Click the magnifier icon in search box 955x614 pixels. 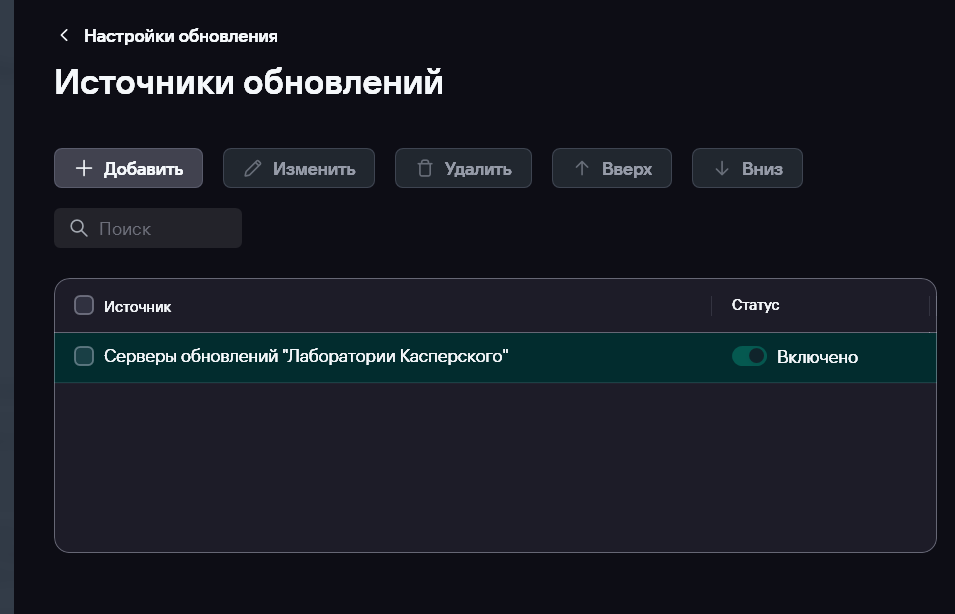pos(79,228)
